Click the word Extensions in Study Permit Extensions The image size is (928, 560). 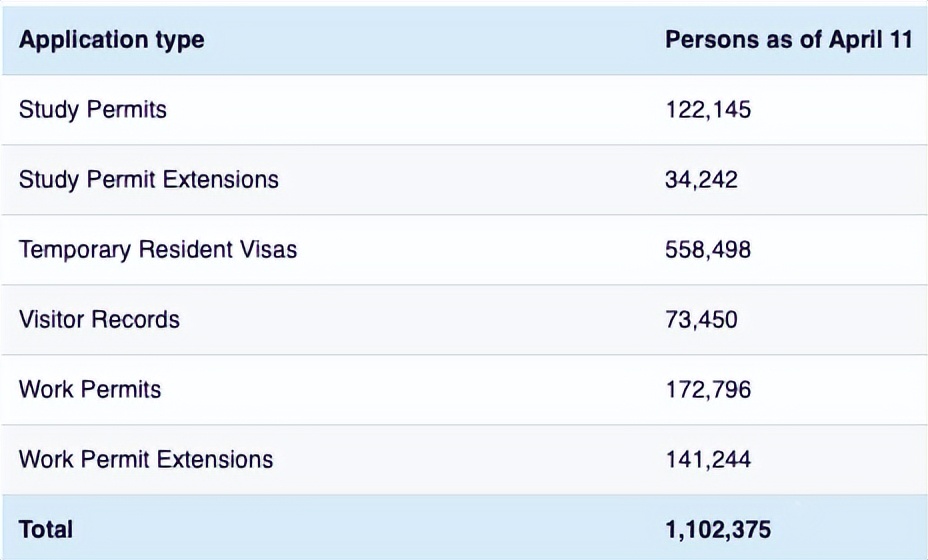220,179
